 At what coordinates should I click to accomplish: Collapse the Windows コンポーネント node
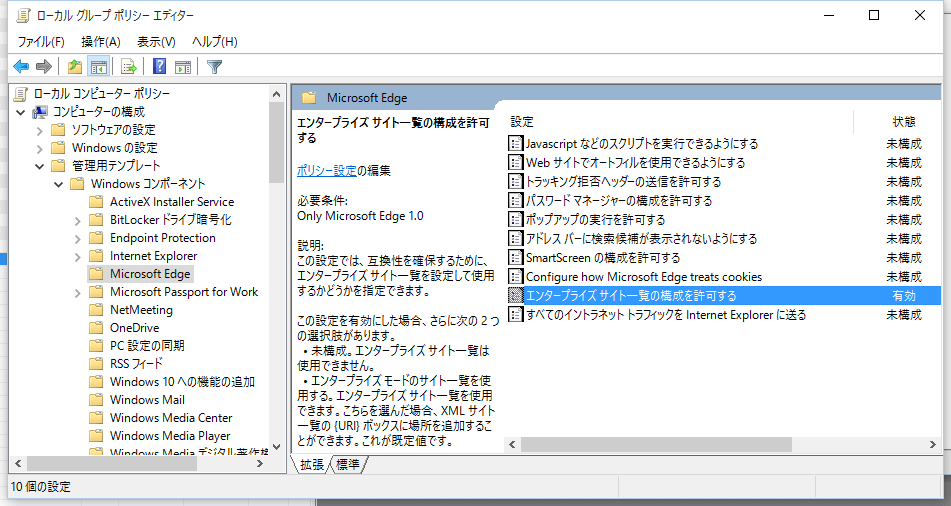point(58,184)
